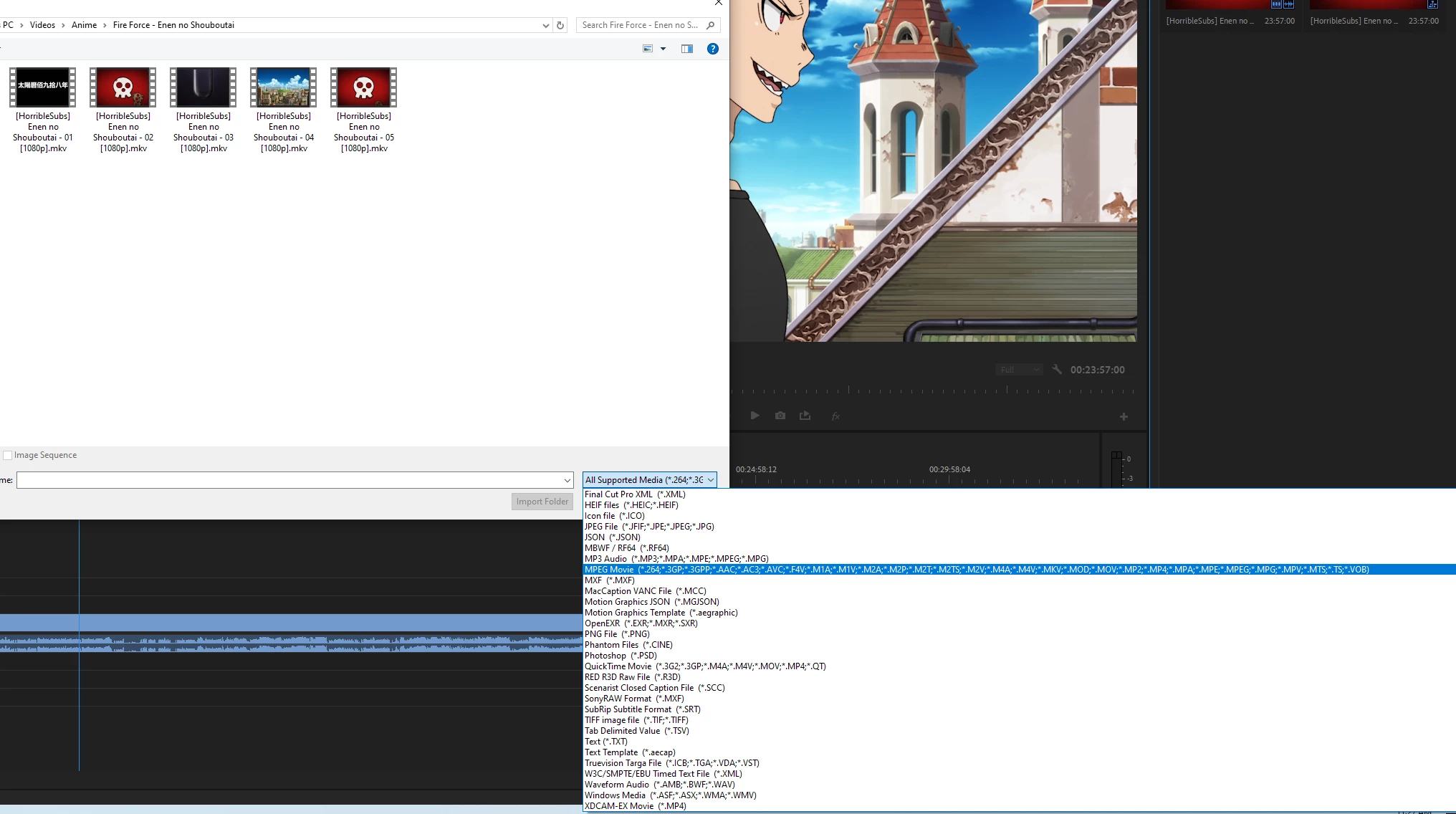Click Export Frame camera icon
The height and width of the screenshot is (814, 1456).
tap(780, 416)
